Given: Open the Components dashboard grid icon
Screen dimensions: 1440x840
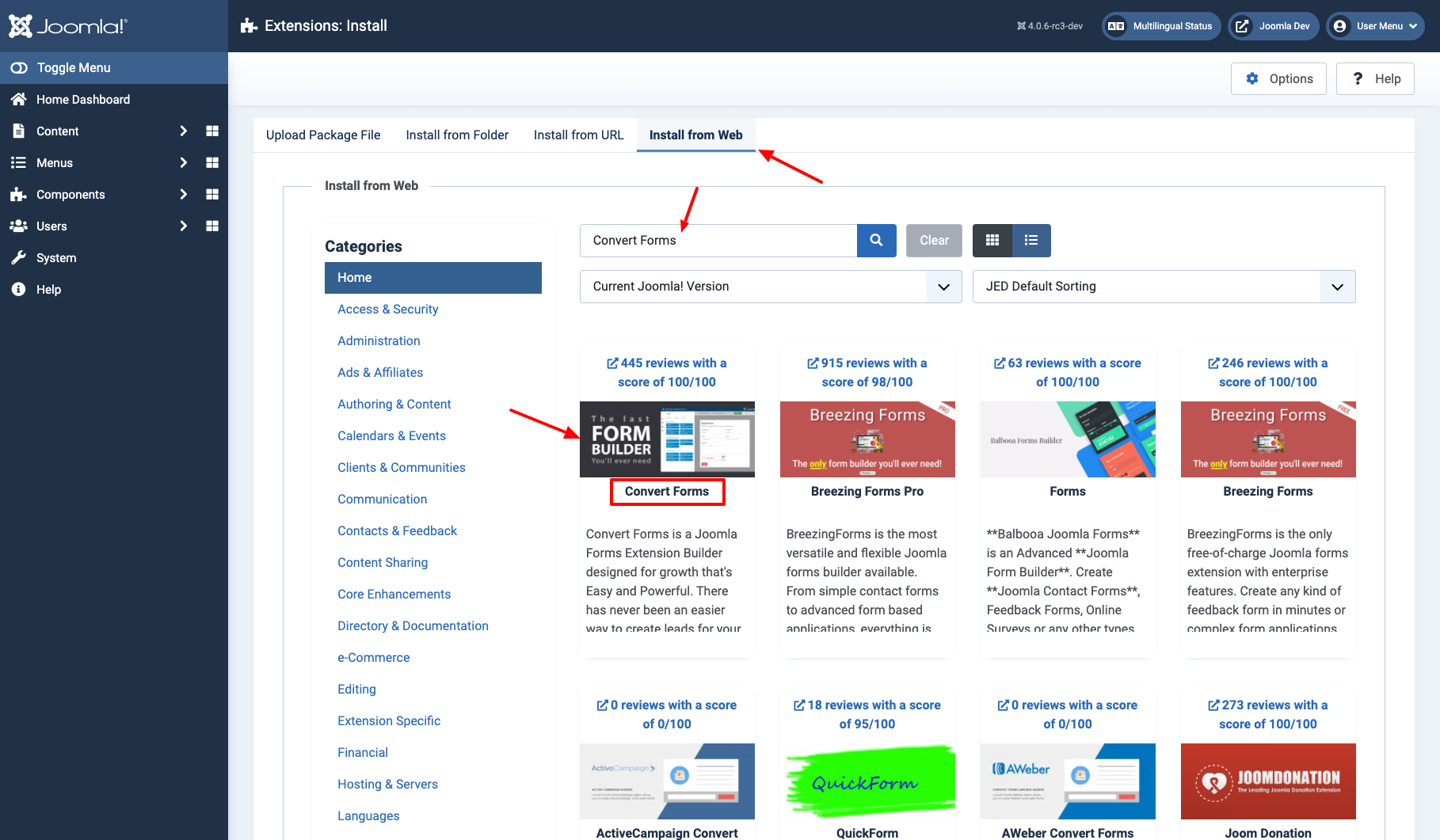Looking at the screenshot, I should [212, 195].
